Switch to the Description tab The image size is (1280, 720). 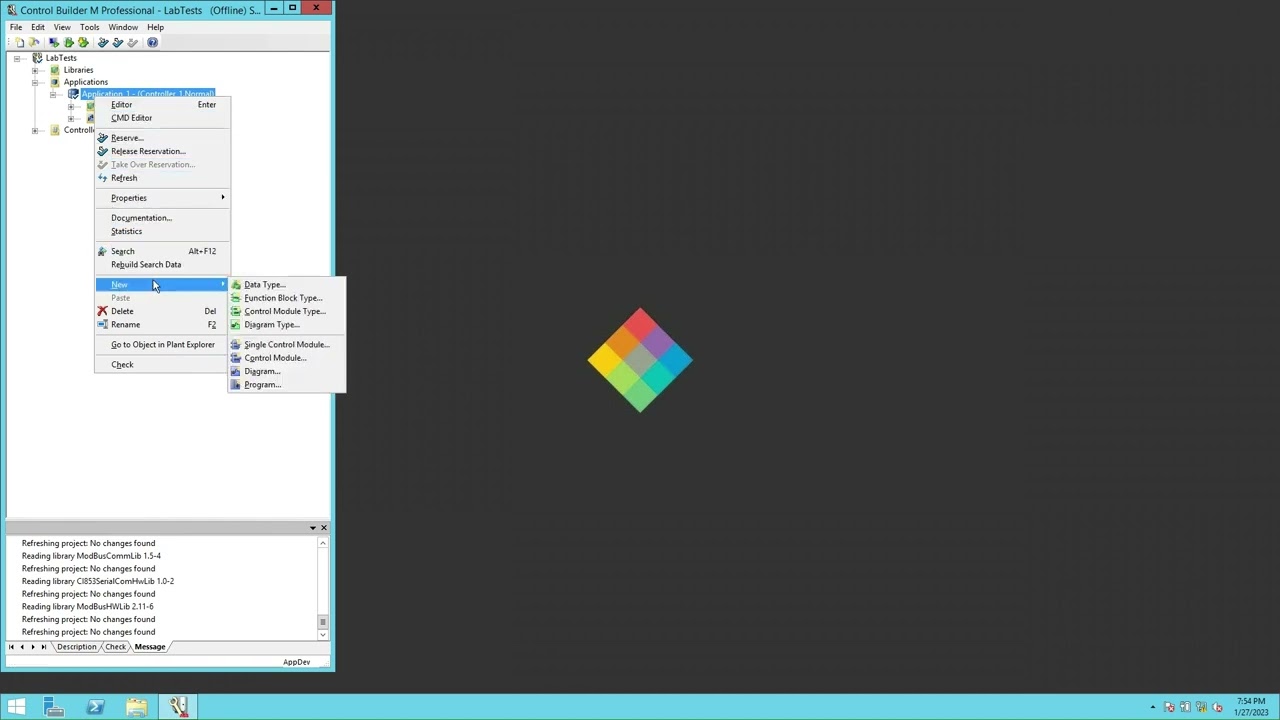tap(76, 647)
